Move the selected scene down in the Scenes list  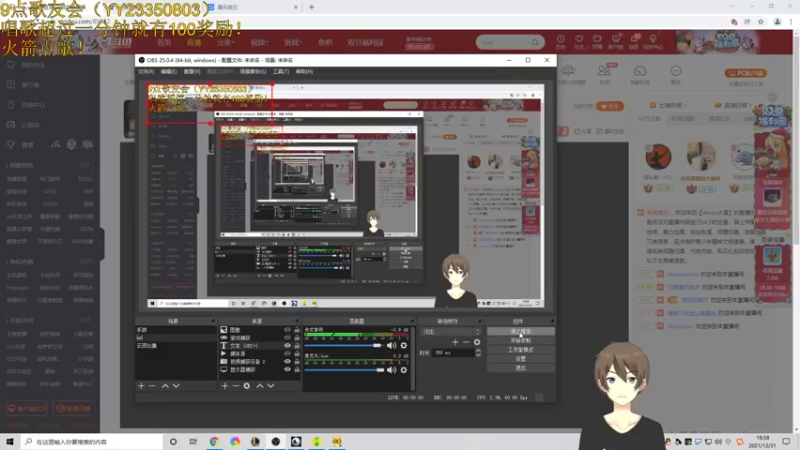pos(176,386)
